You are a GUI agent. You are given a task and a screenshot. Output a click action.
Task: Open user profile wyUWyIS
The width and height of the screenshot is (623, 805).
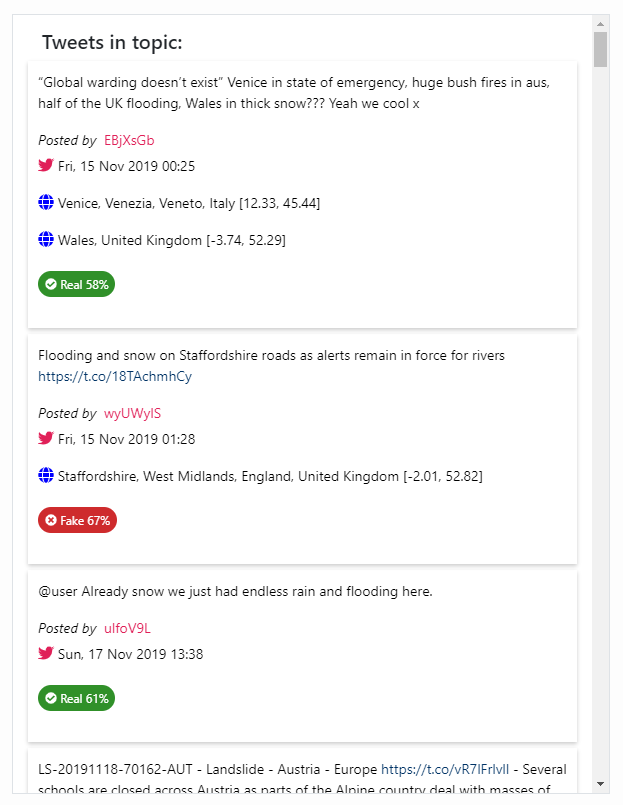[132, 413]
